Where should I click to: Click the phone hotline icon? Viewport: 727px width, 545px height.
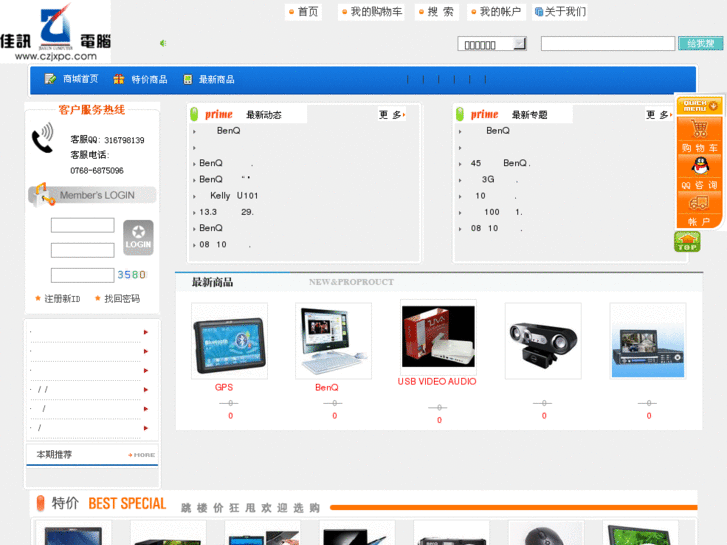[x=43, y=138]
